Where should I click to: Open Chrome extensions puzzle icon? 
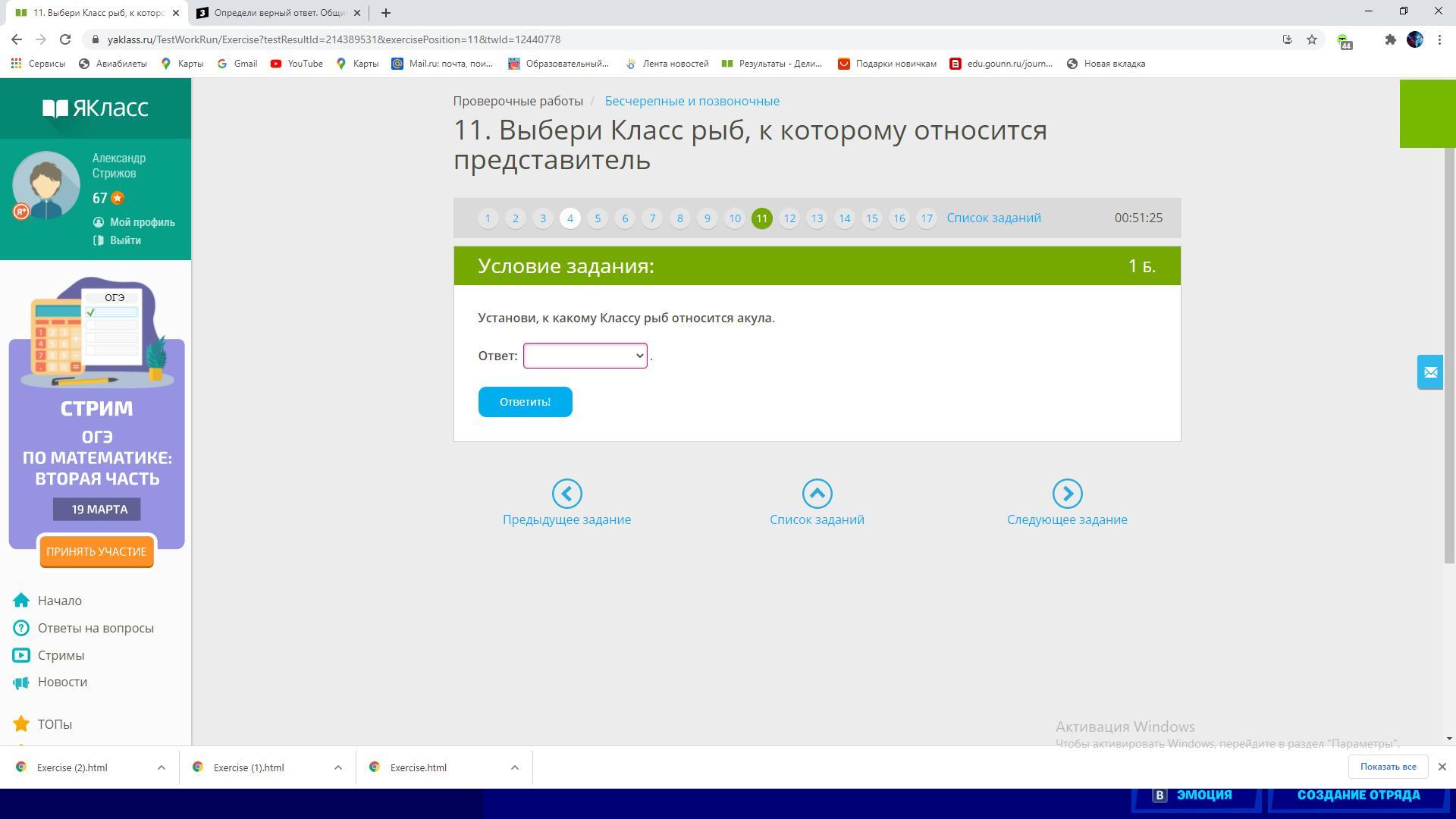(1390, 39)
